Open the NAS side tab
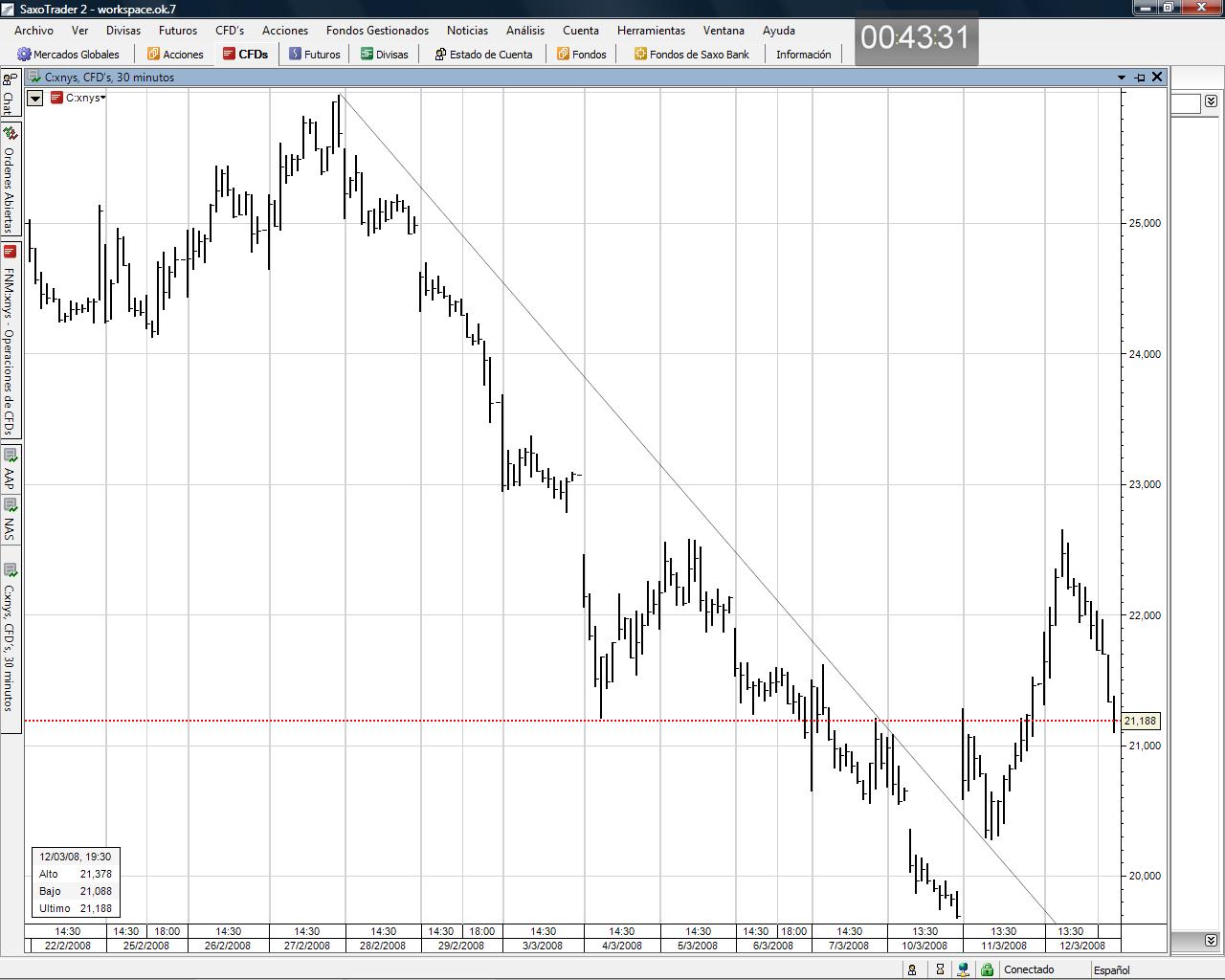The width and height of the screenshot is (1225, 980). click(x=10, y=521)
